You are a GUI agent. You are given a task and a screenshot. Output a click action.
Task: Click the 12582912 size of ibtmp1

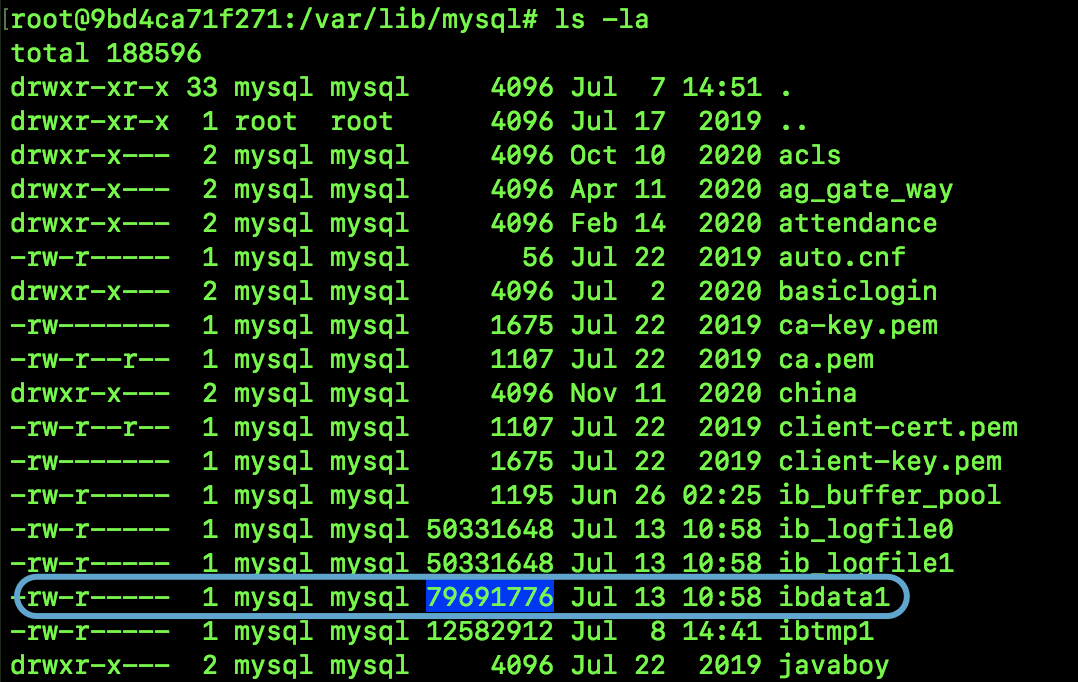490,631
